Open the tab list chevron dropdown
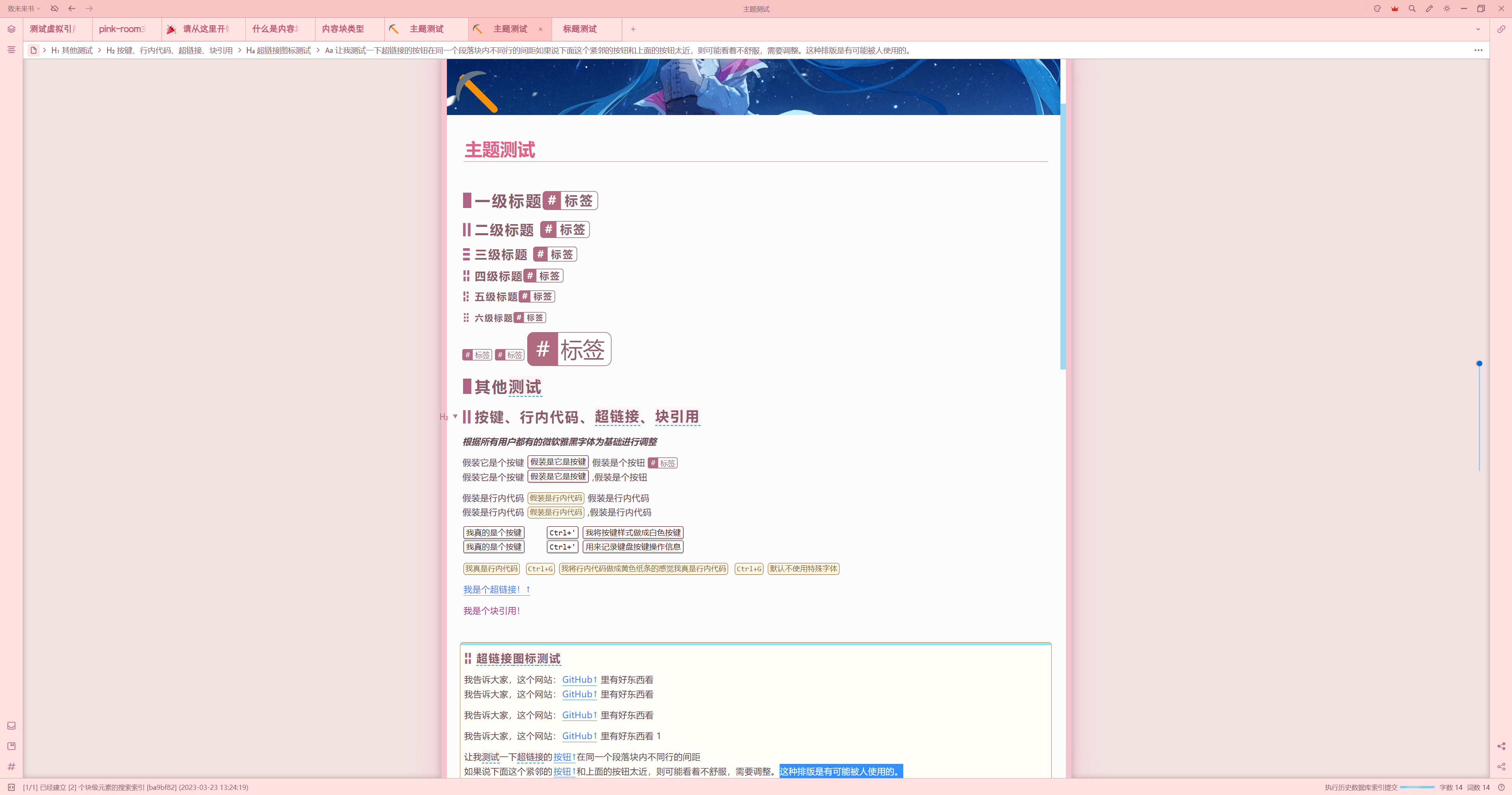This screenshot has width=1512, height=795. [x=1479, y=29]
